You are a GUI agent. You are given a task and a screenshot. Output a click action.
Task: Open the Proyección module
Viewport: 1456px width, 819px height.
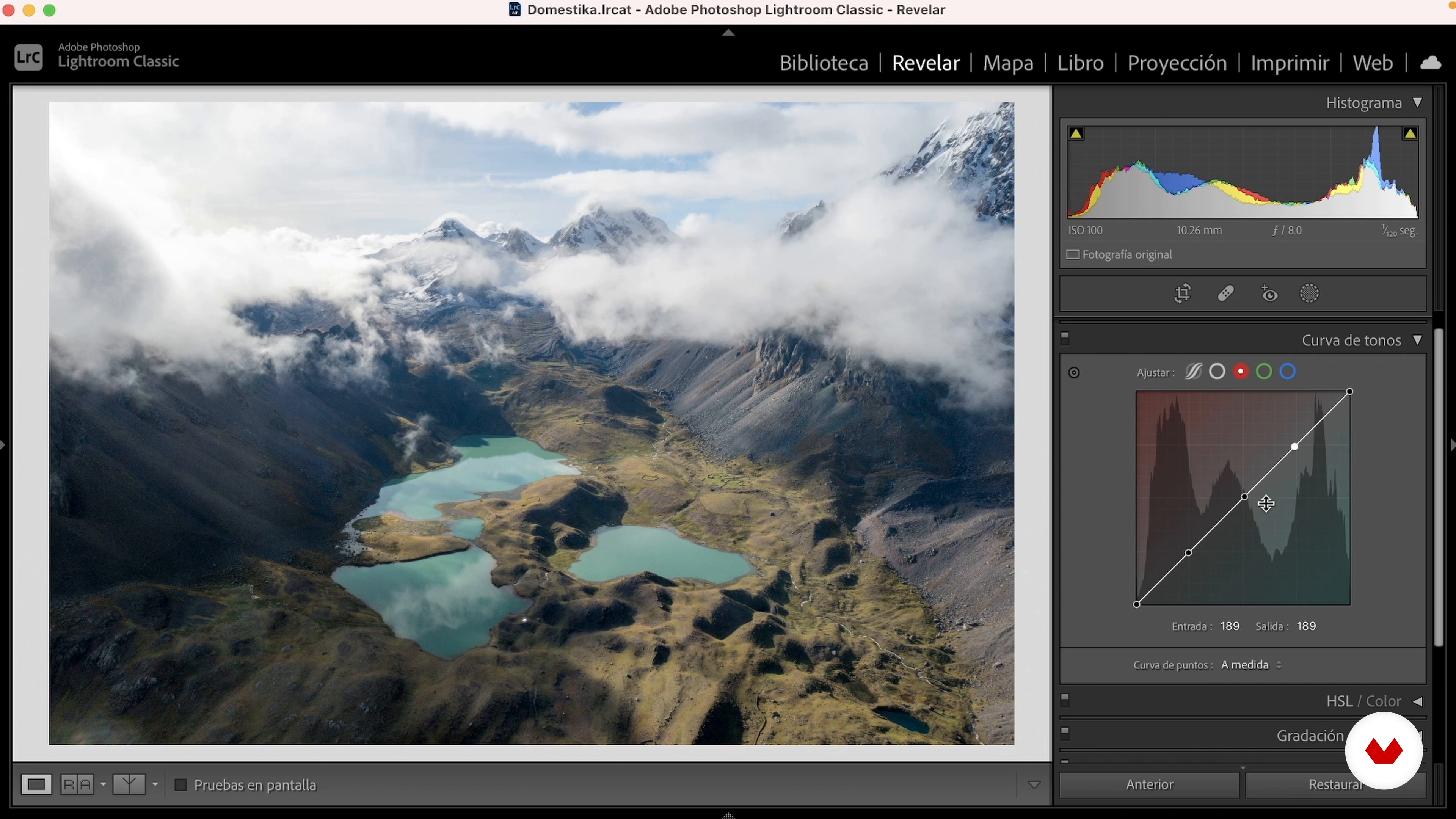[x=1177, y=63]
